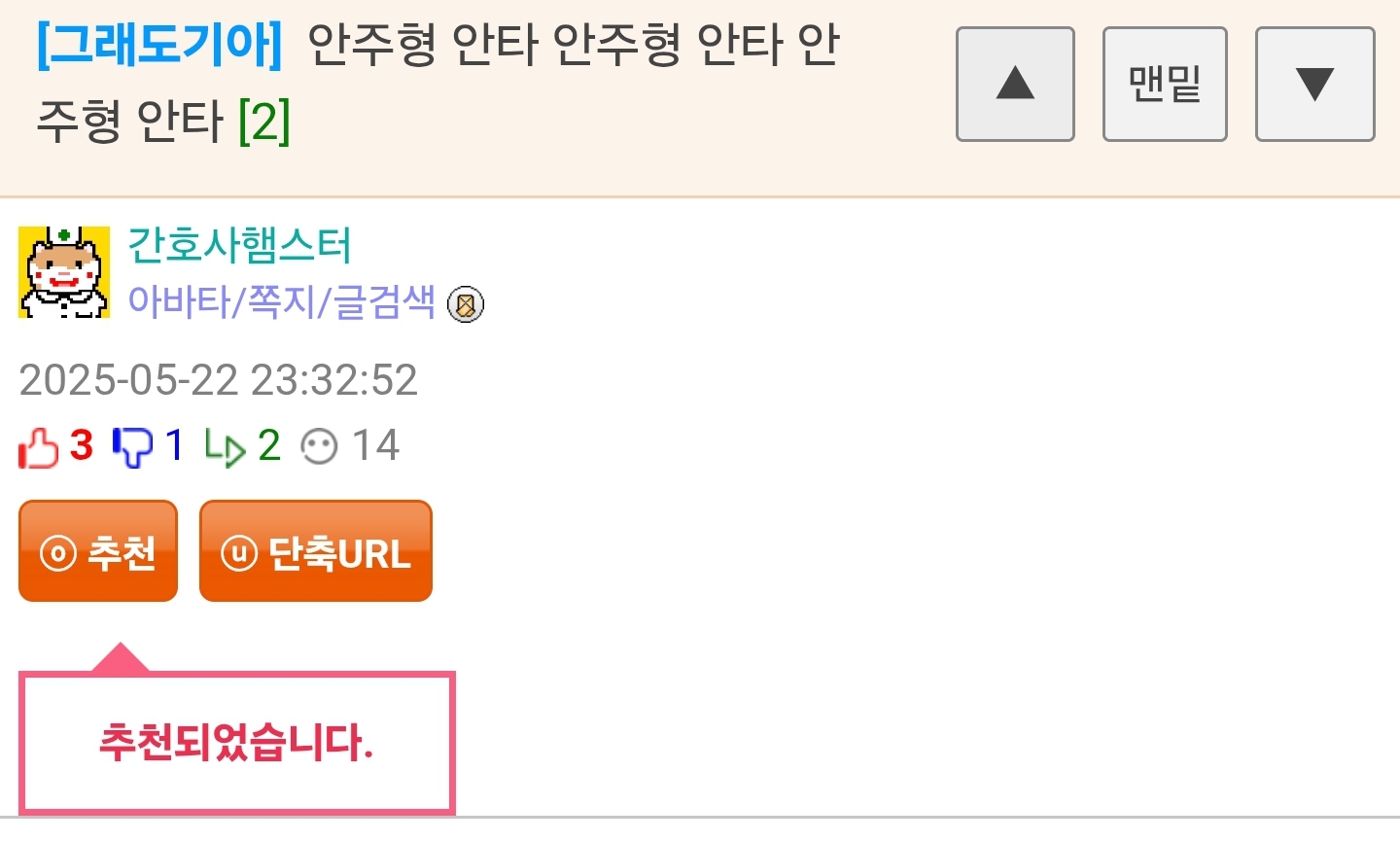Click the red thumbs-up icon

pyautogui.click(x=39, y=447)
